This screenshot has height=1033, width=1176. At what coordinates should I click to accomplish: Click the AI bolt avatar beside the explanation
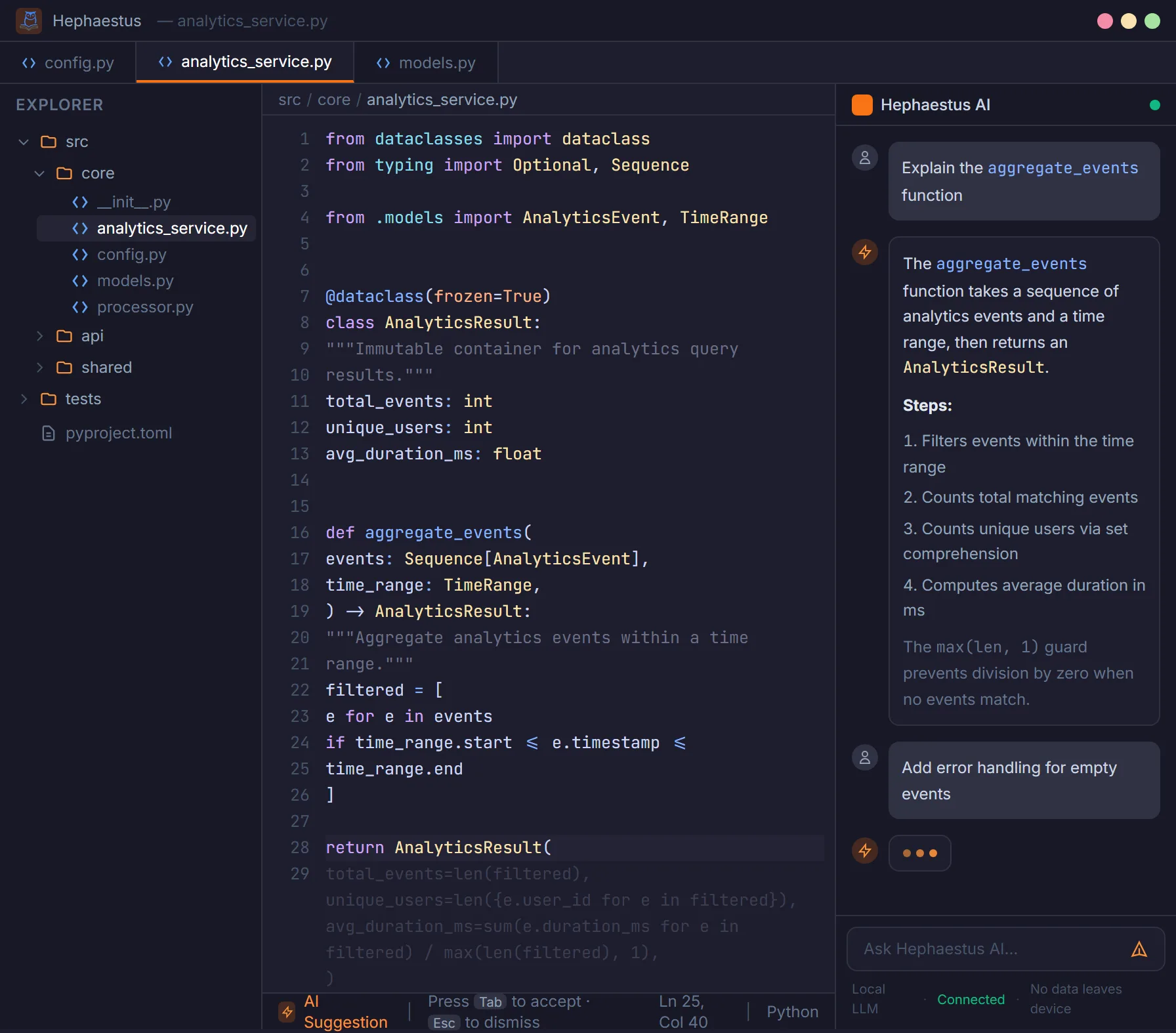[865, 252]
